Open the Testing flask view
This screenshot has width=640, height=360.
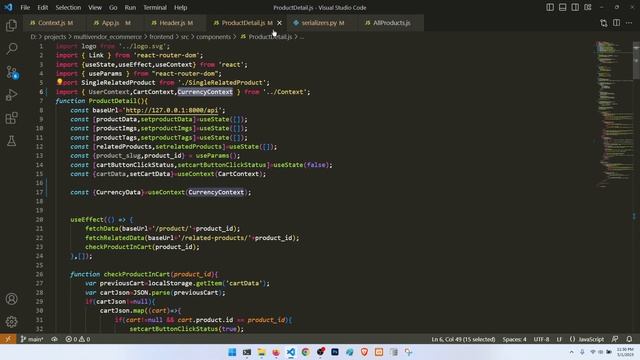(x=11, y=141)
